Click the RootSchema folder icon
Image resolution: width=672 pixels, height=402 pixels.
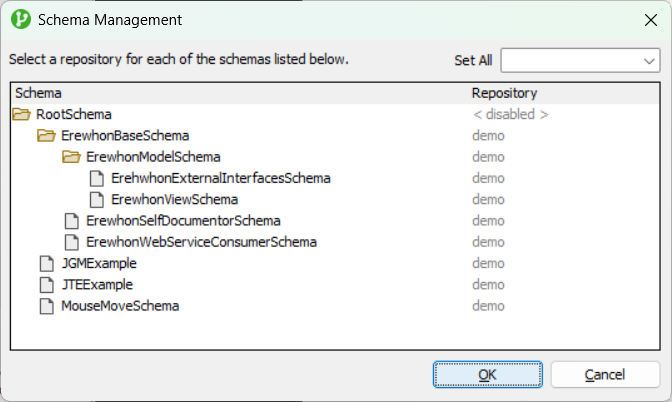click(x=20, y=114)
